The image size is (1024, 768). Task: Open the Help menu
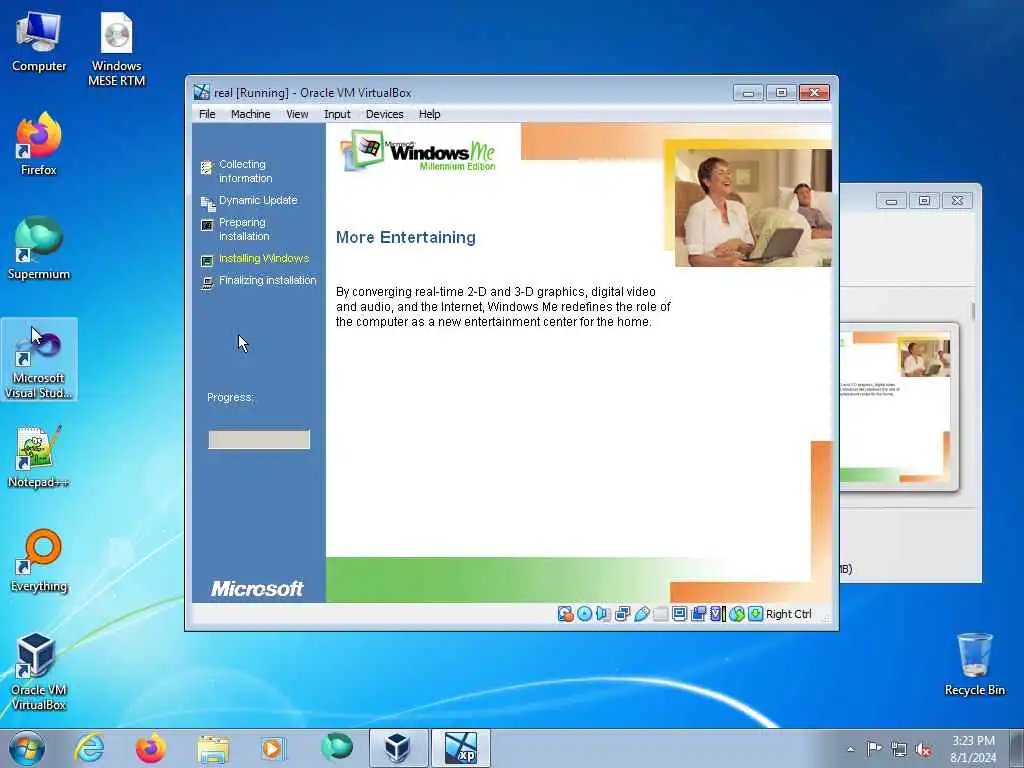(x=429, y=114)
